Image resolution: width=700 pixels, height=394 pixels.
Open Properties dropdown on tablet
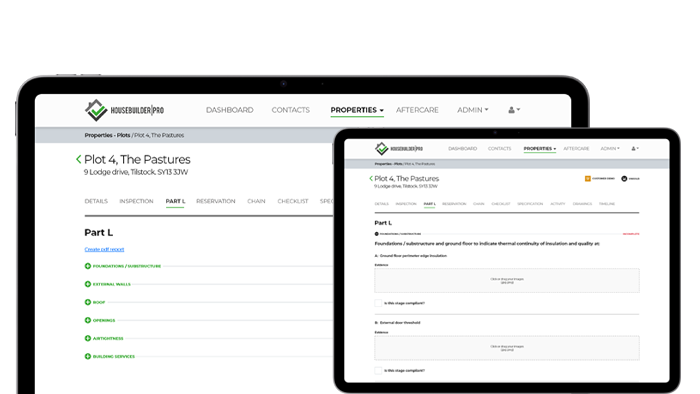(540, 149)
